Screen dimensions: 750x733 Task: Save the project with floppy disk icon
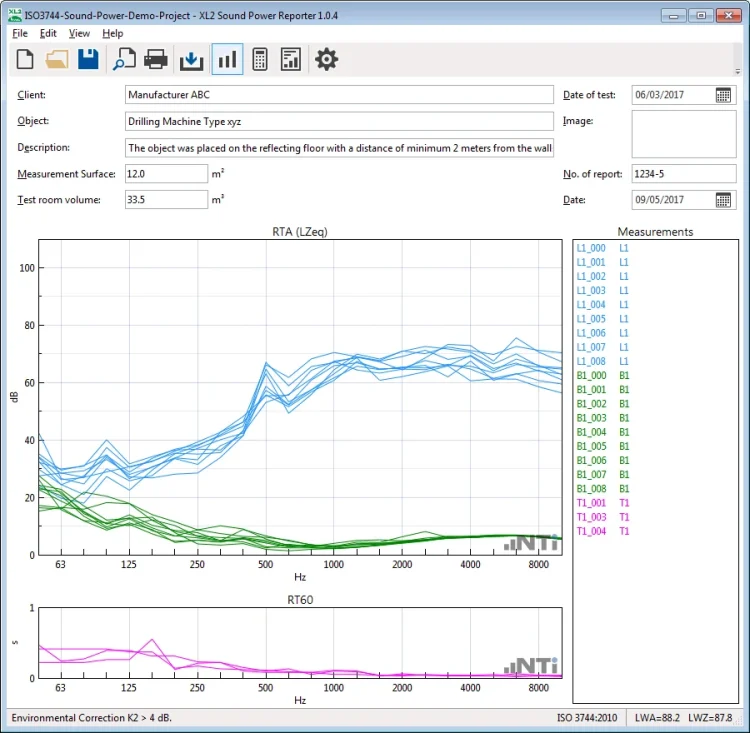coord(88,60)
